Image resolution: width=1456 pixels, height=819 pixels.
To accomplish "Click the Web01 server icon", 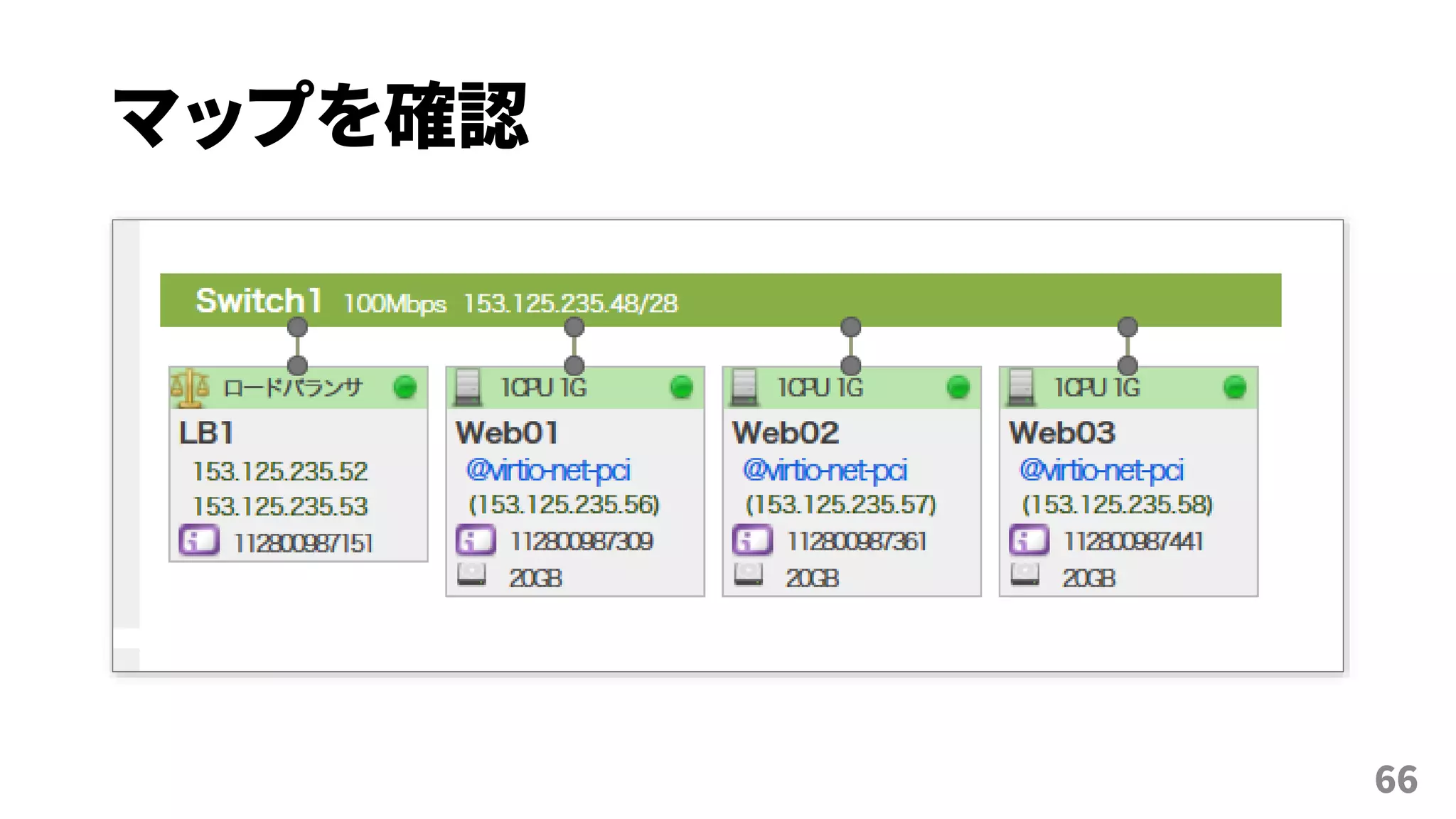I will coord(468,387).
